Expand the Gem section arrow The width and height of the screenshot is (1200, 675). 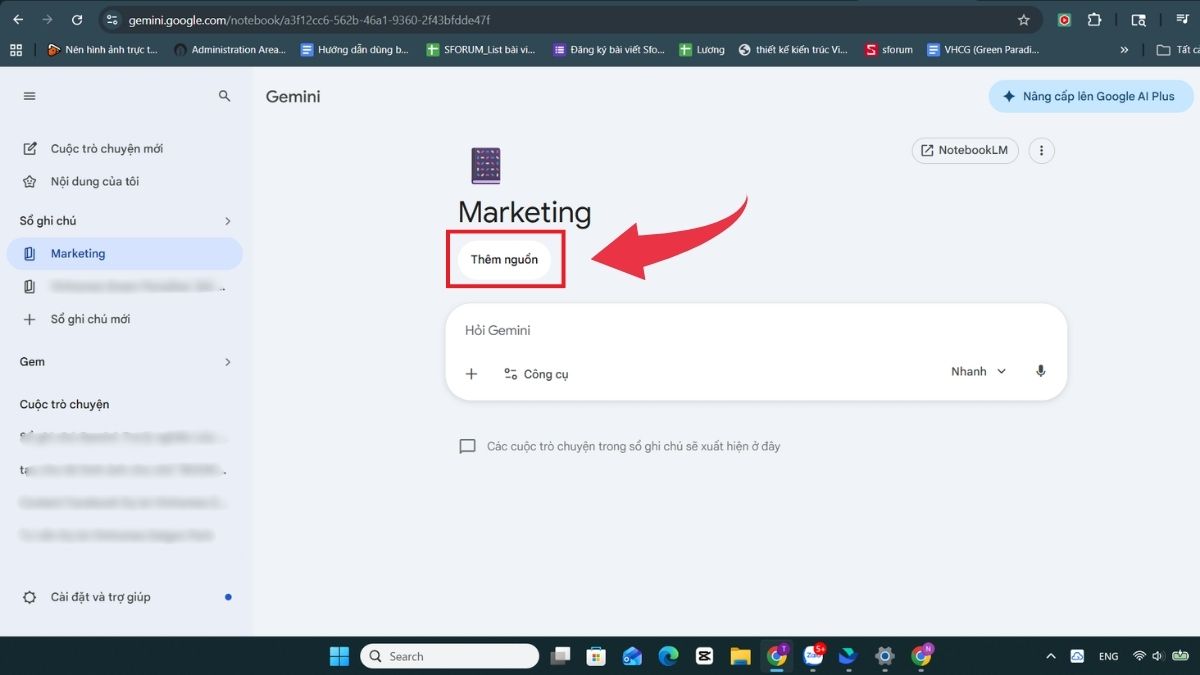pyautogui.click(x=227, y=362)
